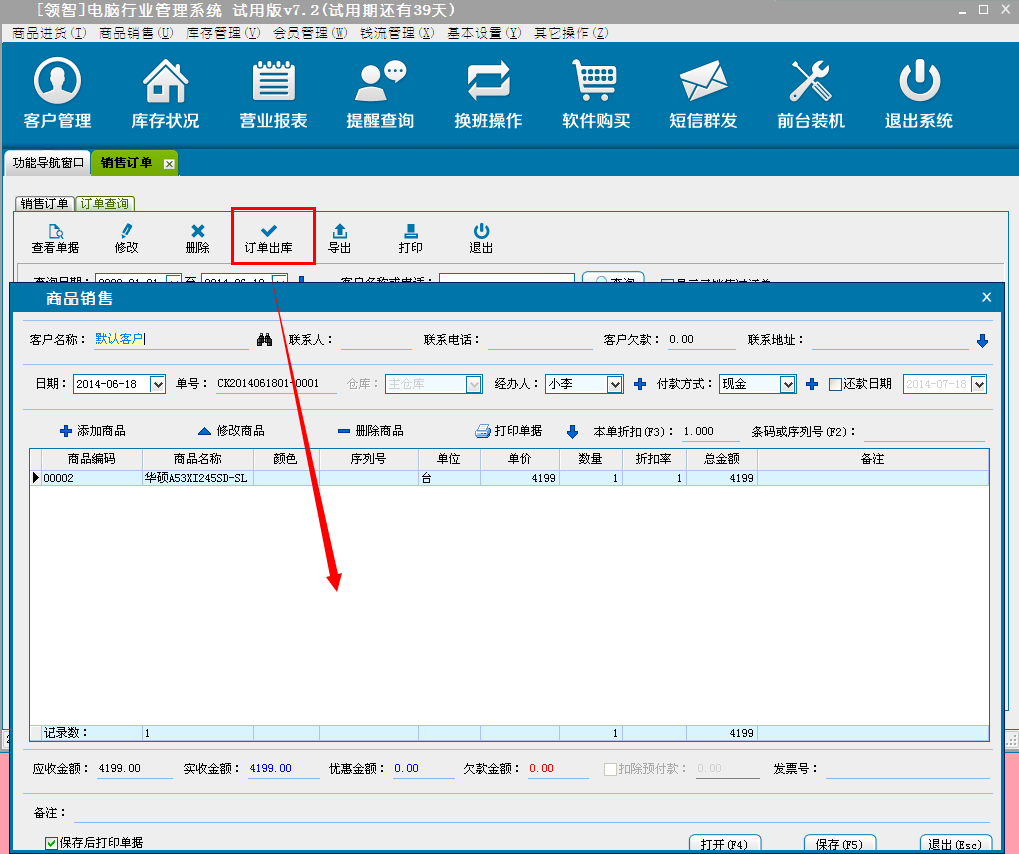
Task: Click the 打开(F4) button
Action: [x=725, y=844]
